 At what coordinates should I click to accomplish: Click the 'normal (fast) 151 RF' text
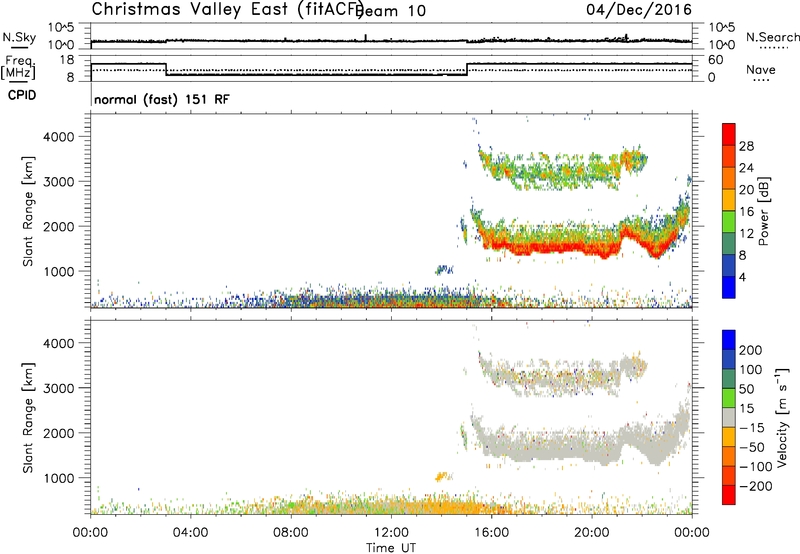point(162,99)
